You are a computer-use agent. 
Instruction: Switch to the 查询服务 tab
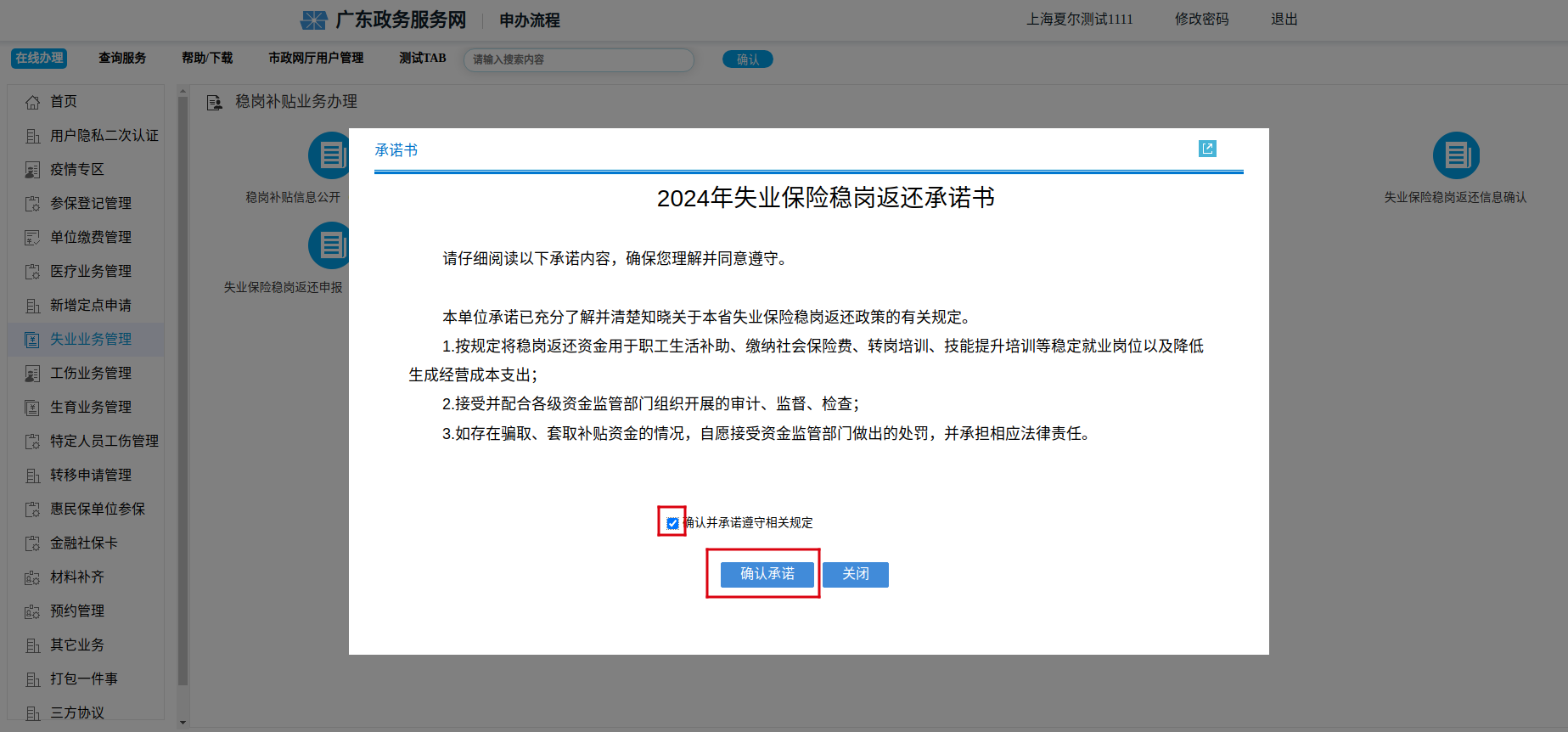pyautogui.click(x=122, y=59)
